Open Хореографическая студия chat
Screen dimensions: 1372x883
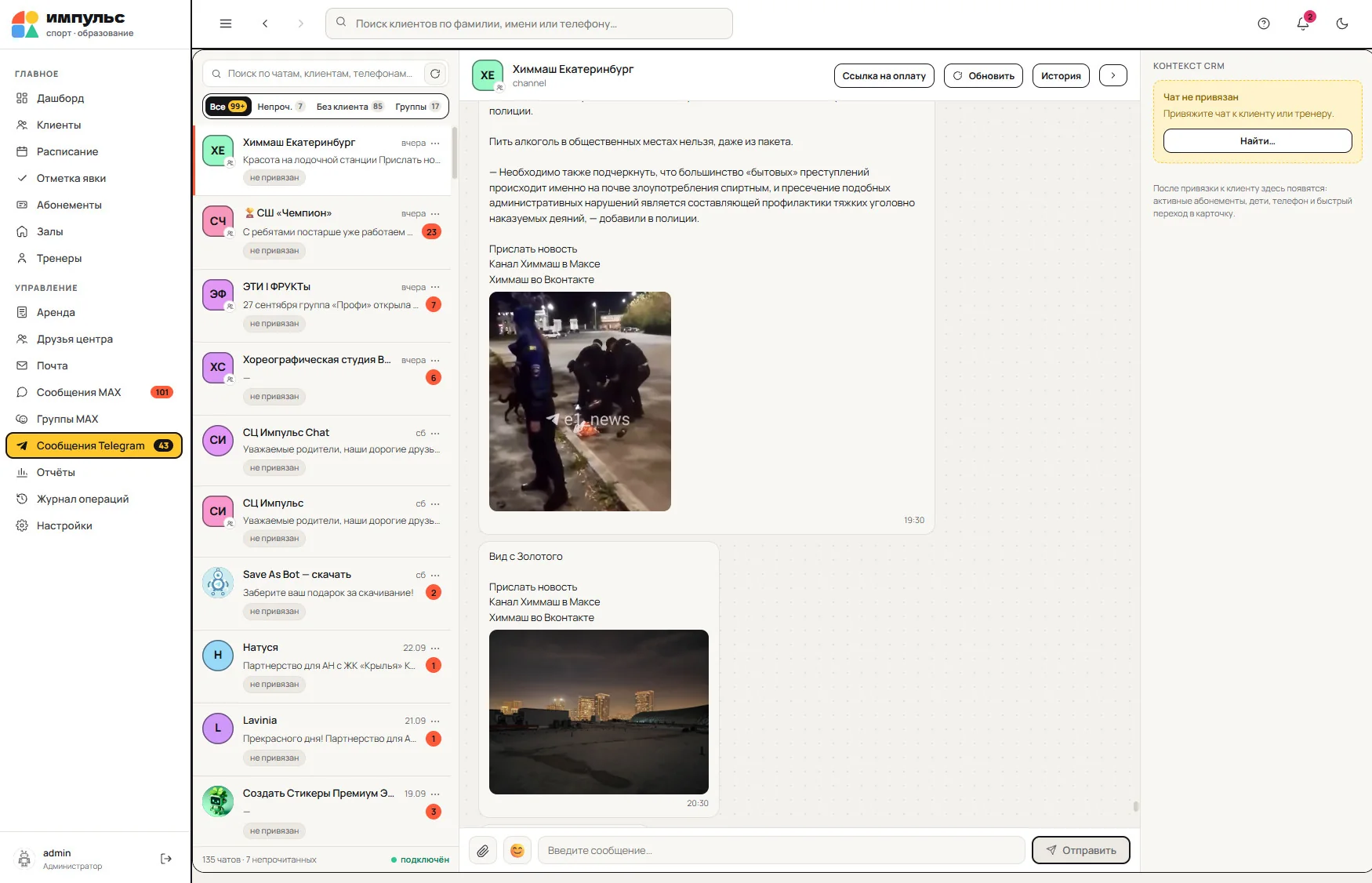coord(322,379)
